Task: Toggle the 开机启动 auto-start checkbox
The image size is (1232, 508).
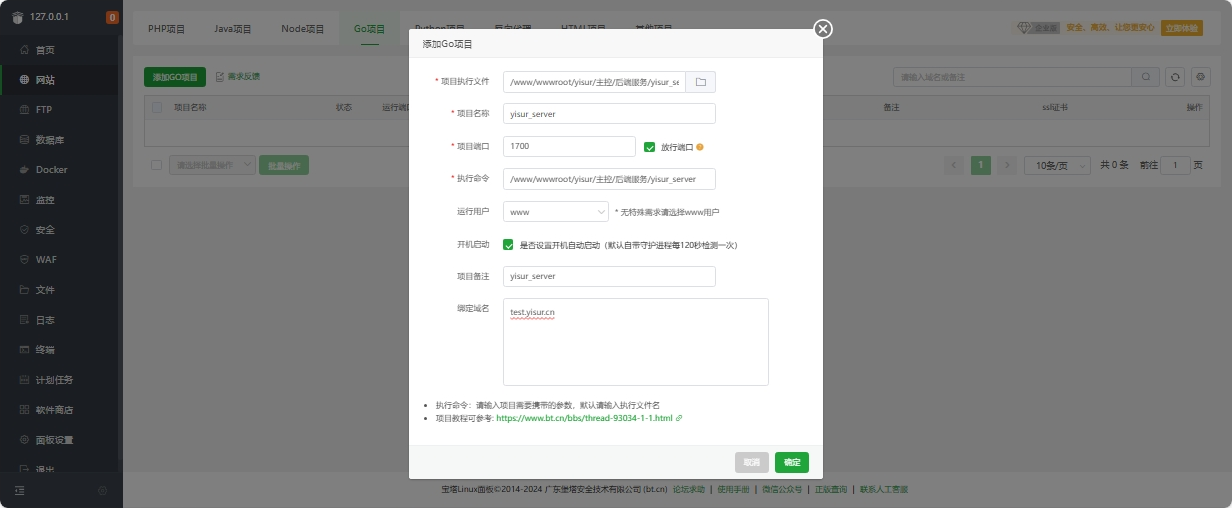Action: click(509, 244)
